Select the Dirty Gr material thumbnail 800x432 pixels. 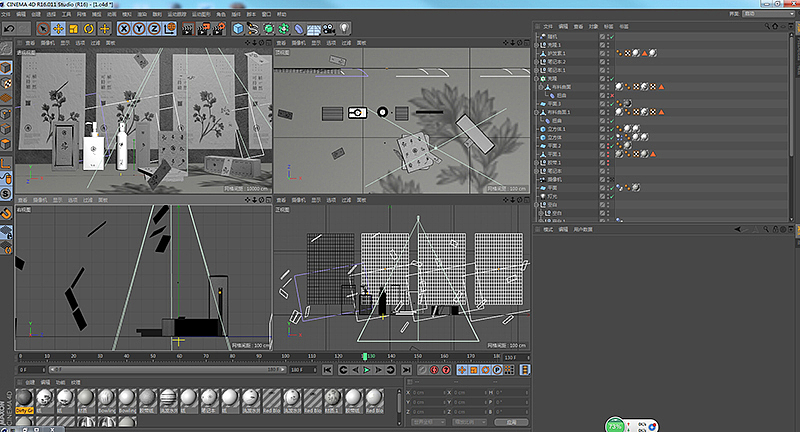[24, 398]
